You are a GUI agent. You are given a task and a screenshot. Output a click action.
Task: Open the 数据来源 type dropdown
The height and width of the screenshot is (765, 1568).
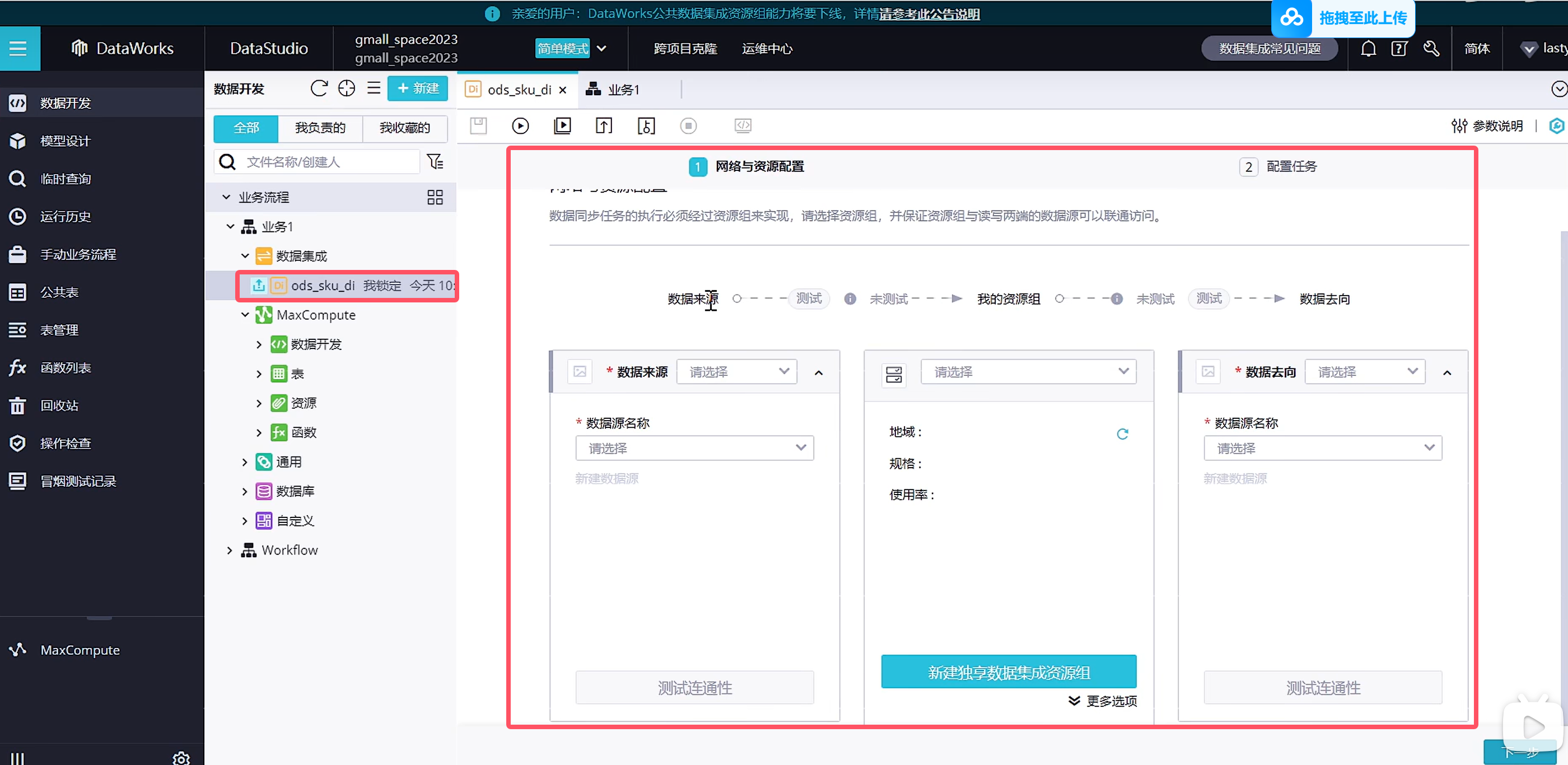coord(737,371)
